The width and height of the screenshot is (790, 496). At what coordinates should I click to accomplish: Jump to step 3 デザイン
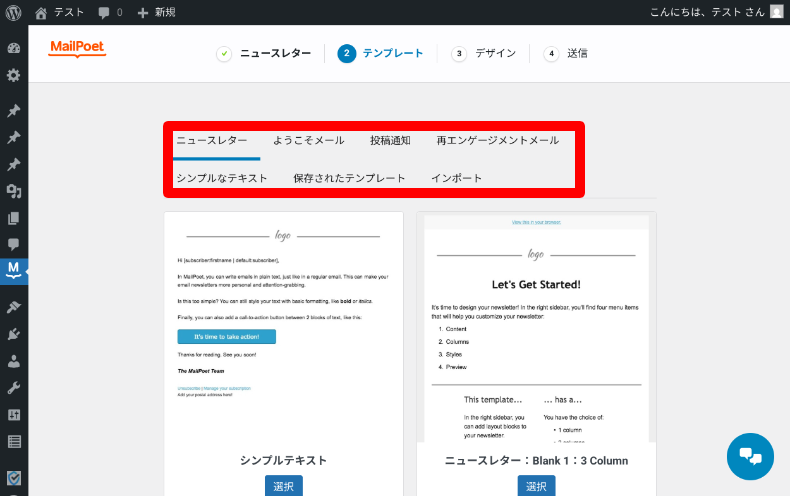[x=484, y=53]
